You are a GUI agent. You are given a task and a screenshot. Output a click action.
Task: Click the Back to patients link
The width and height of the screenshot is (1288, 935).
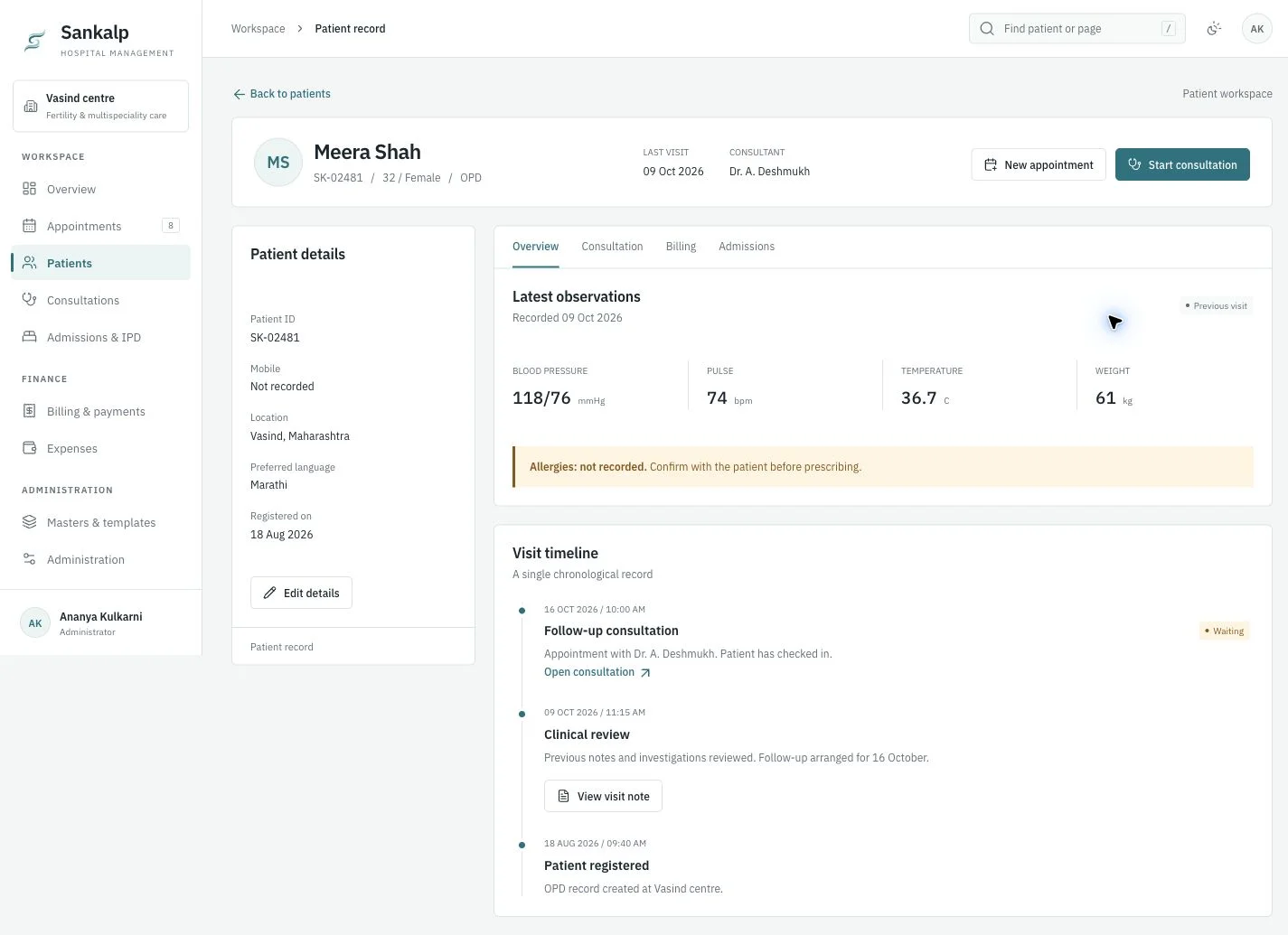click(x=282, y=94)
